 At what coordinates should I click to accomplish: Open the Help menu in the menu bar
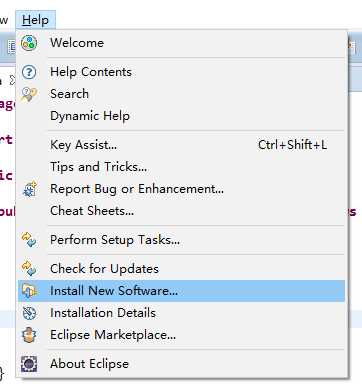point(35,20)
